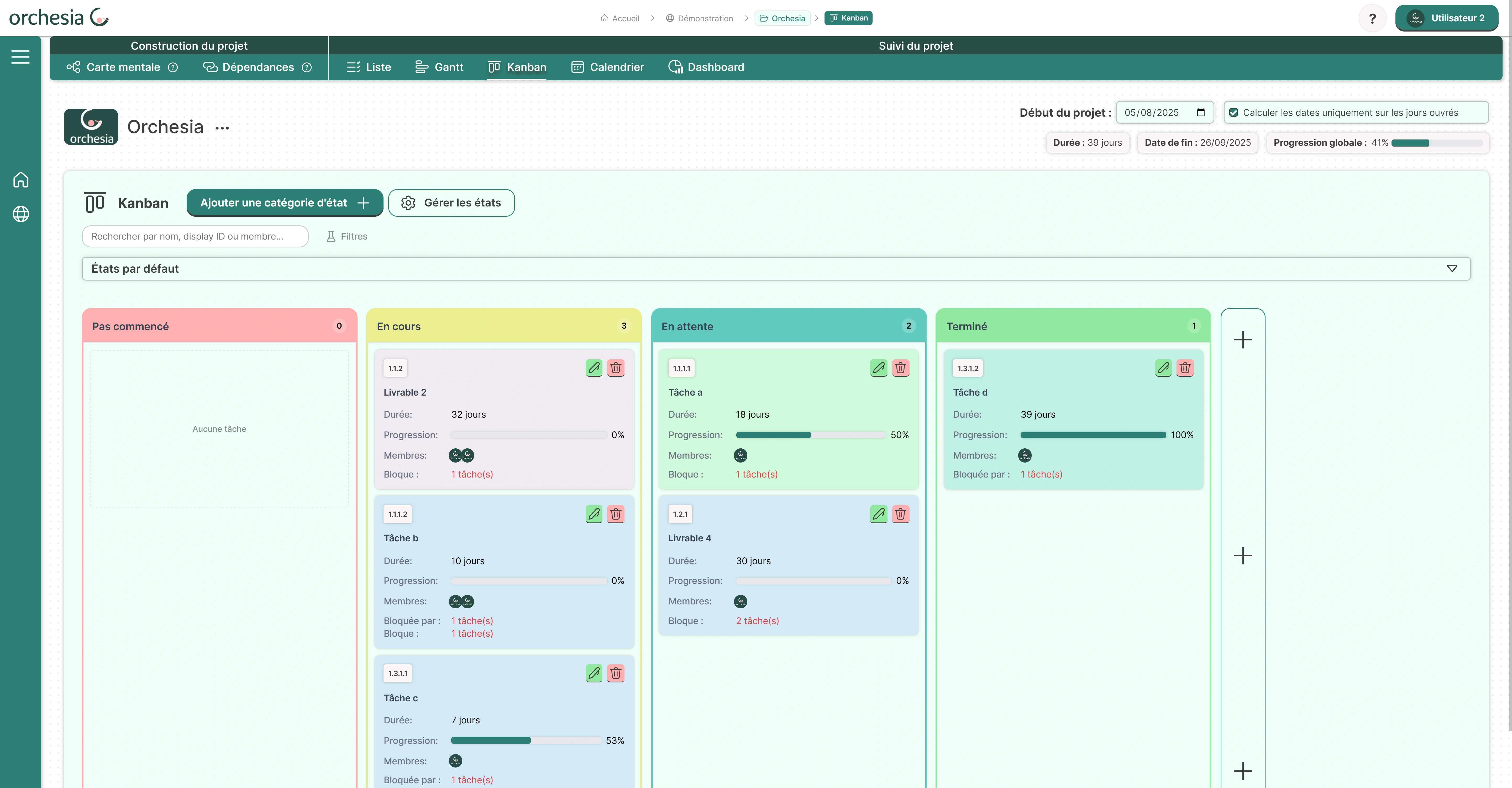Click the Livrable 4 card title
This screenshot has width=1512, height=788.
tap(690, 538)
